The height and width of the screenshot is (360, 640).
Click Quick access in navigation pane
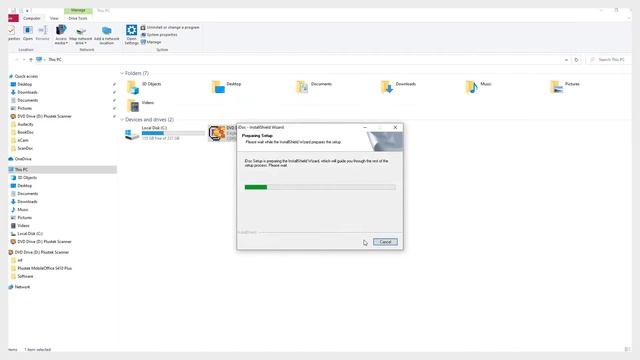[26, 76]
